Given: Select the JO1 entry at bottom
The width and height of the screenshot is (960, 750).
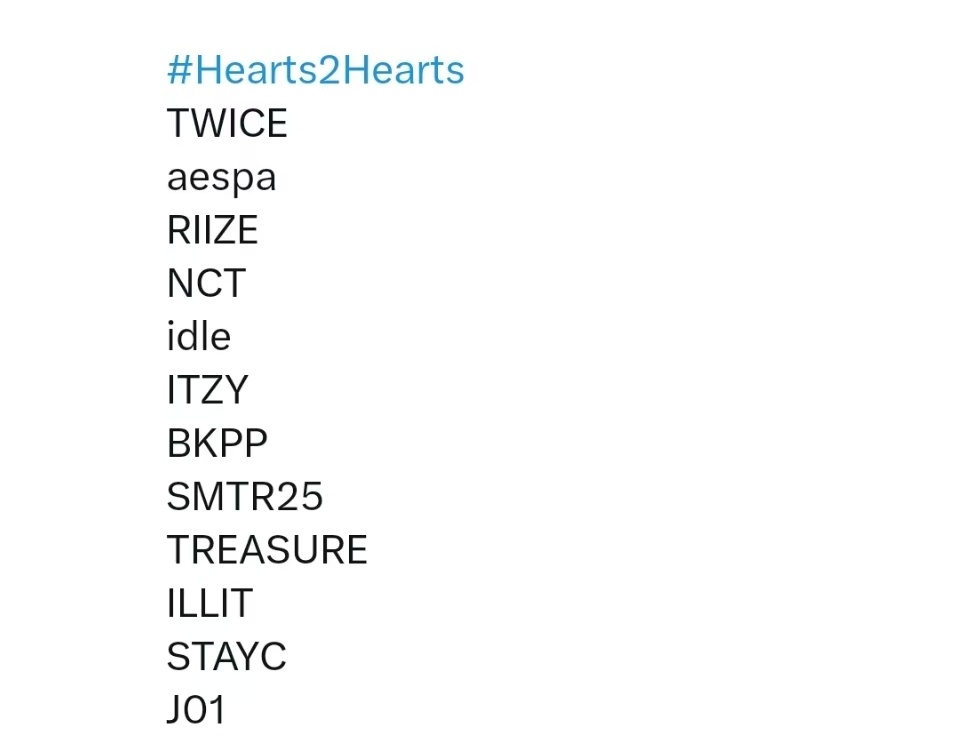Looking at the screenshot, I should pyautogui.click(x=196, y=710).
